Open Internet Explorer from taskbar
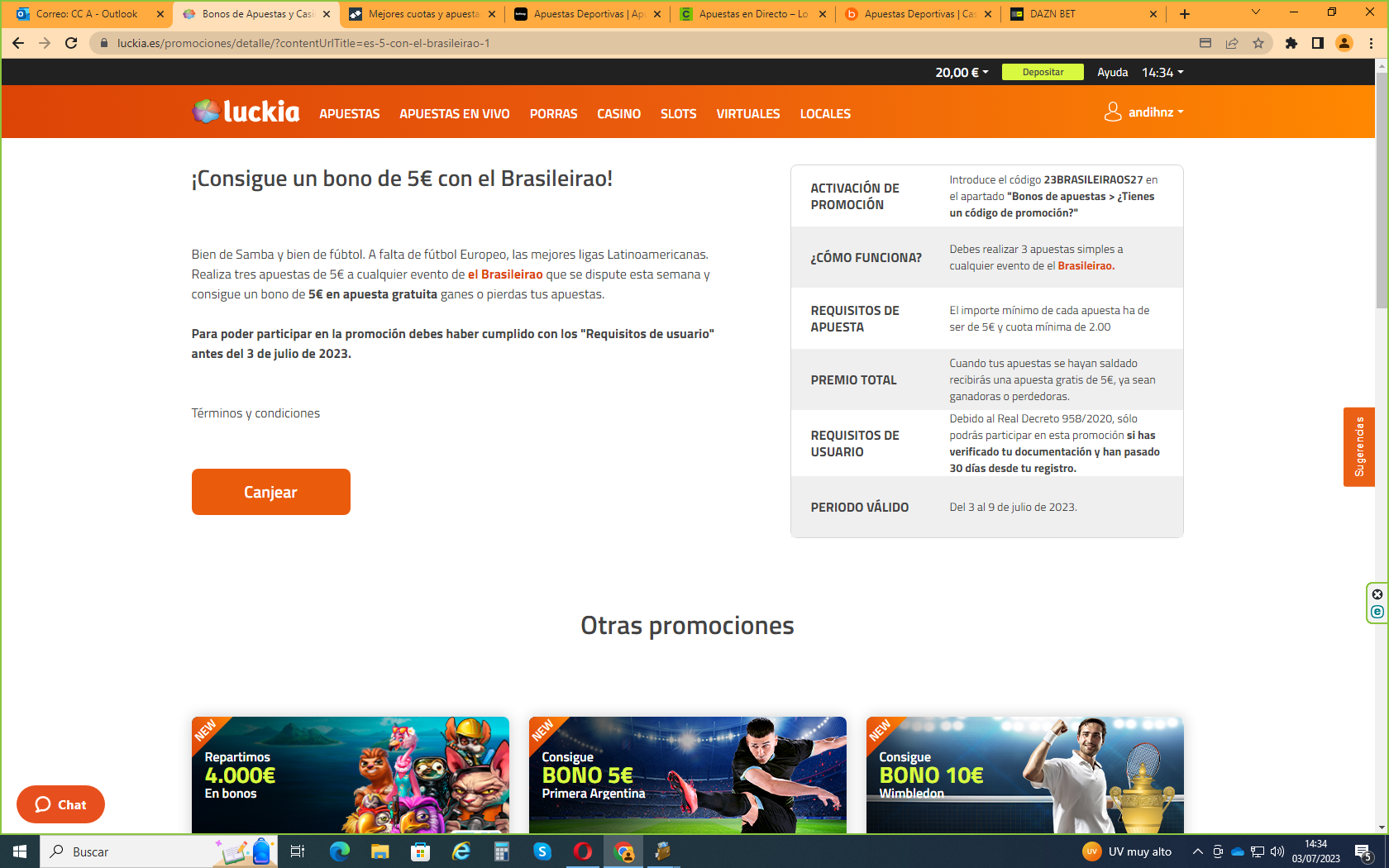 461,851
